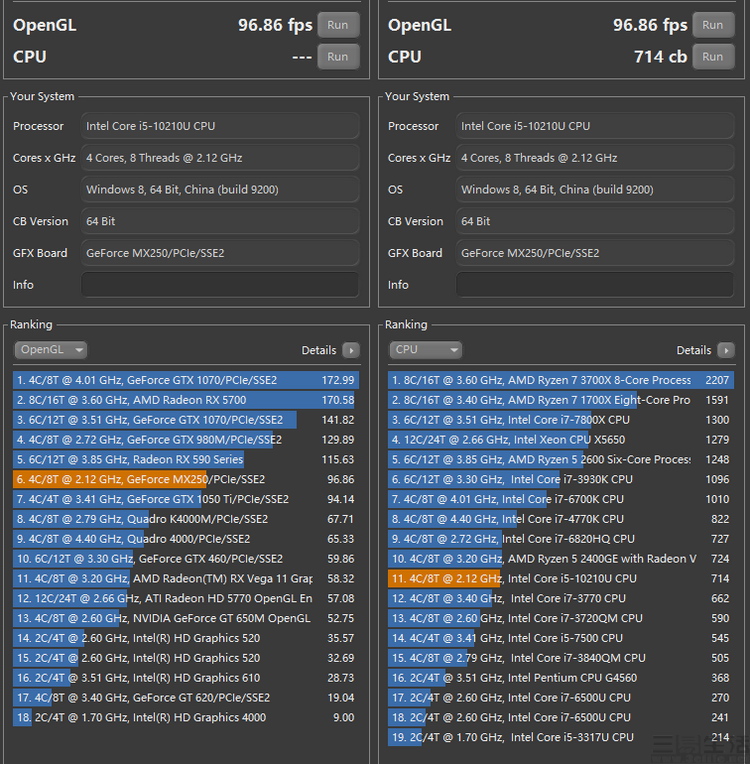Viewport: 750px width, 764px height.
Task: Click left Processor field Intel Core i5-10210U
Action: coord(220,126)
